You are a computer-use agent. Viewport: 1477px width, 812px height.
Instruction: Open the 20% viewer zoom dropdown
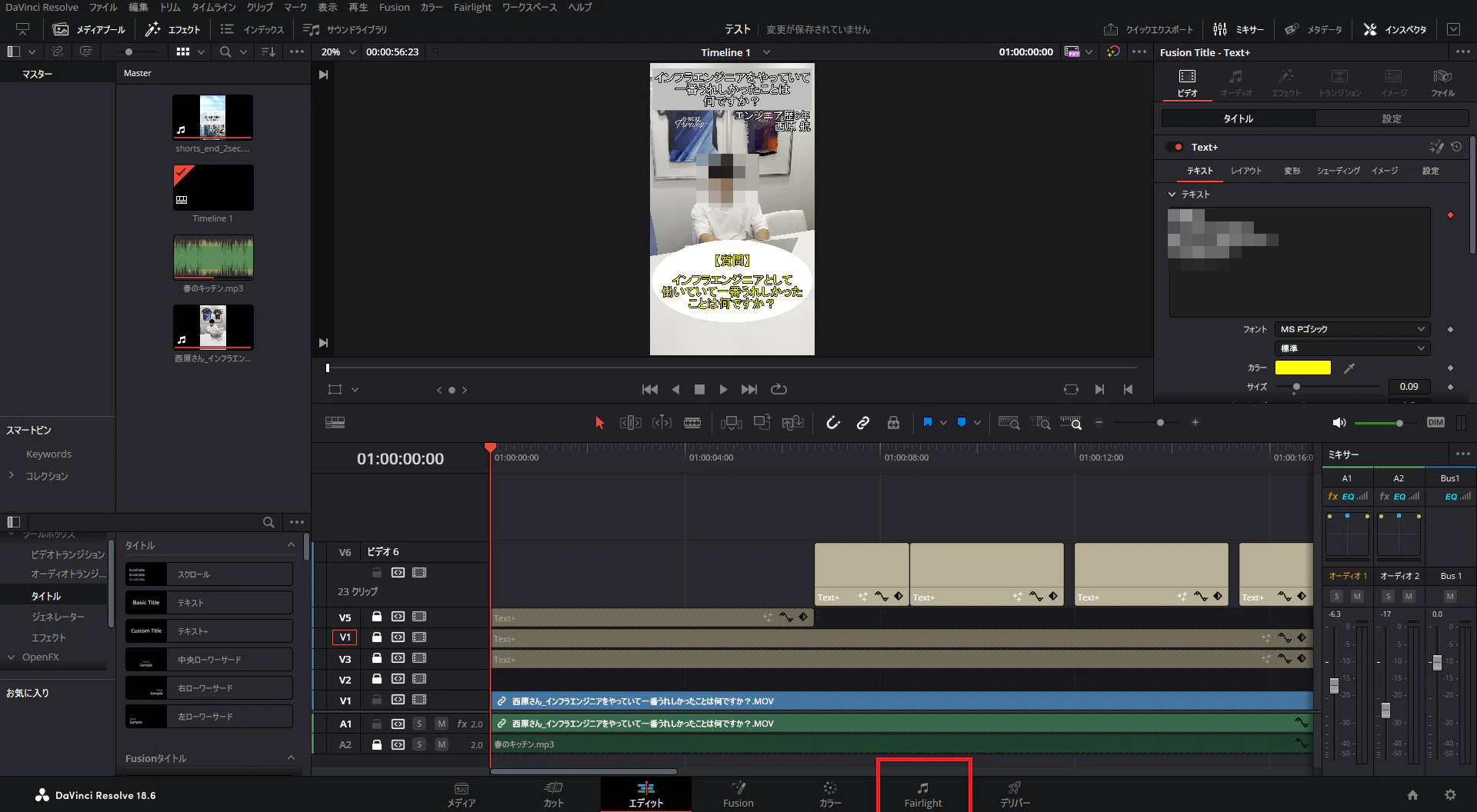click(x=338, y=52)
